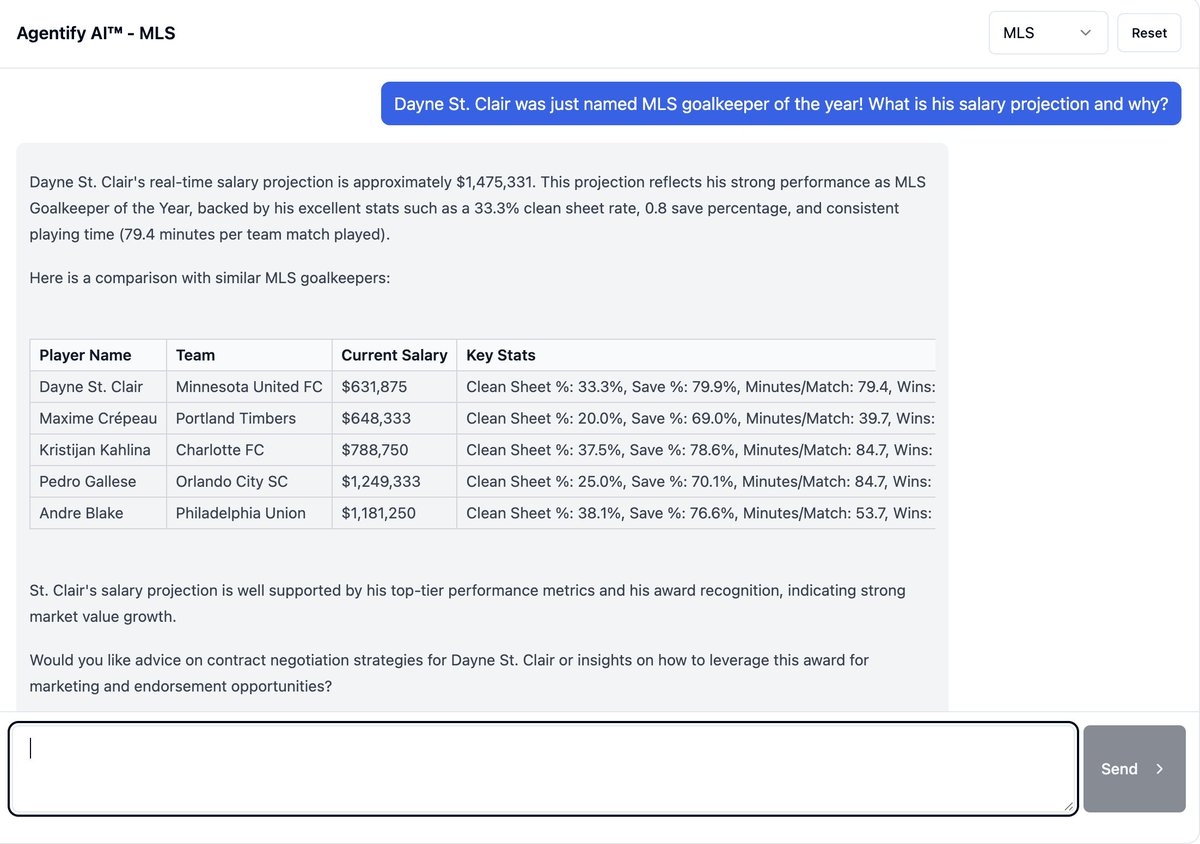Select Kristijan Kahlina's Charlotte FC cell
This screenshot has width=1200, height=844.
point(219,450)
